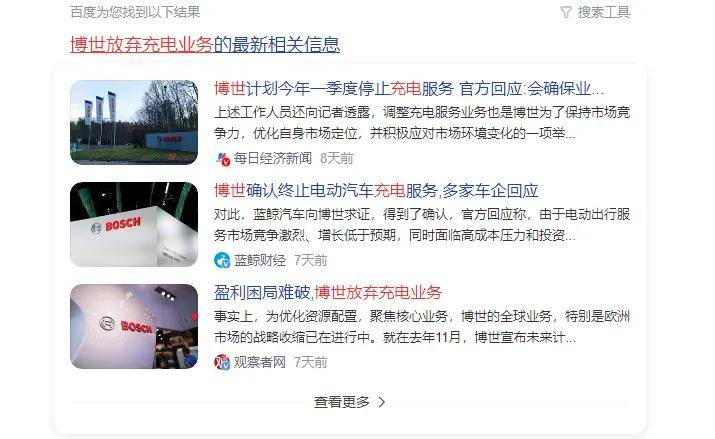Open the 搜索工具 filter funnel icon
715x439 pixels.
(566, 12)
